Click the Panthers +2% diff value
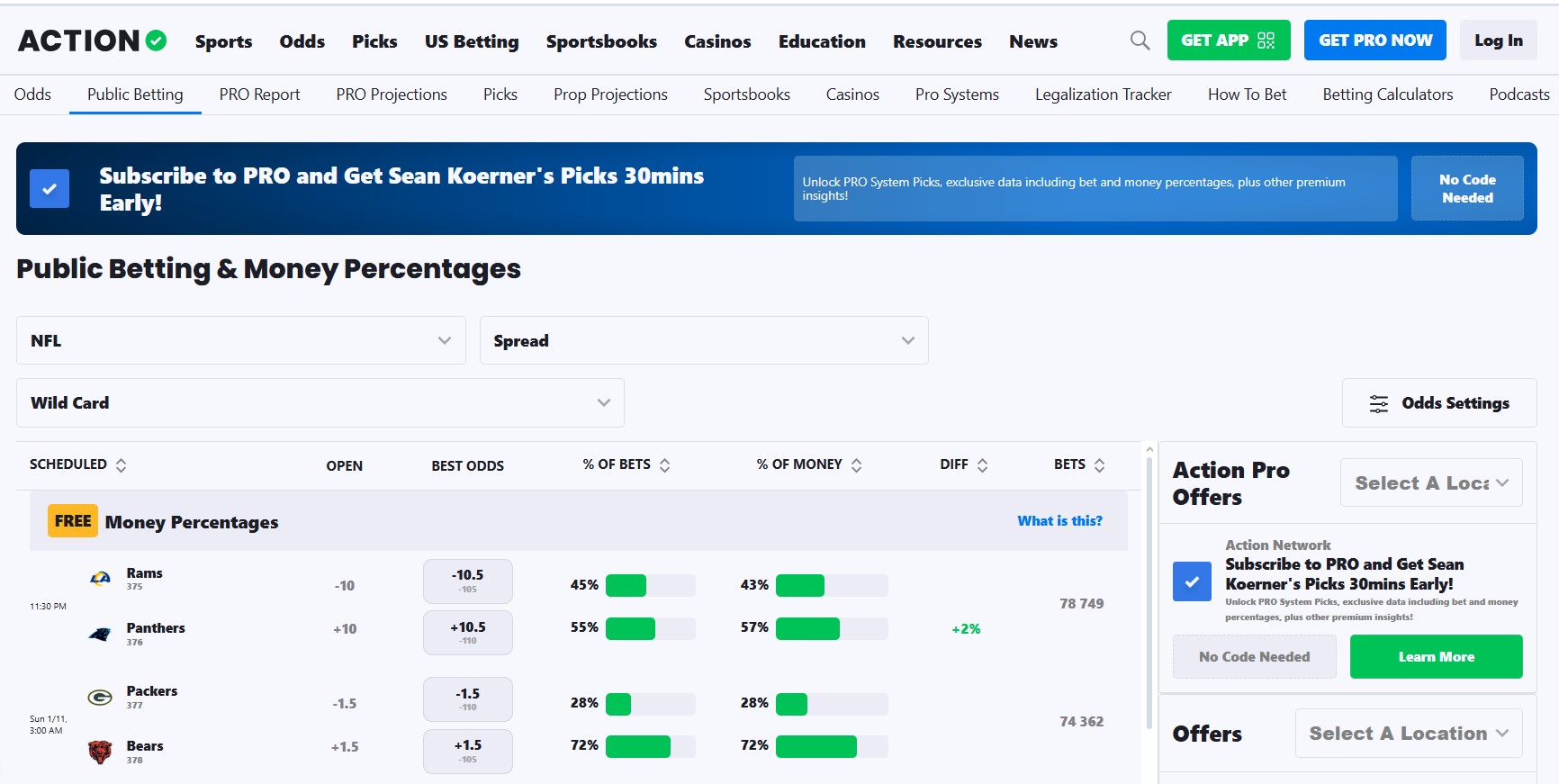Image resolution: width=1559 pixels, height=784 pixels. tap(966, 629)
